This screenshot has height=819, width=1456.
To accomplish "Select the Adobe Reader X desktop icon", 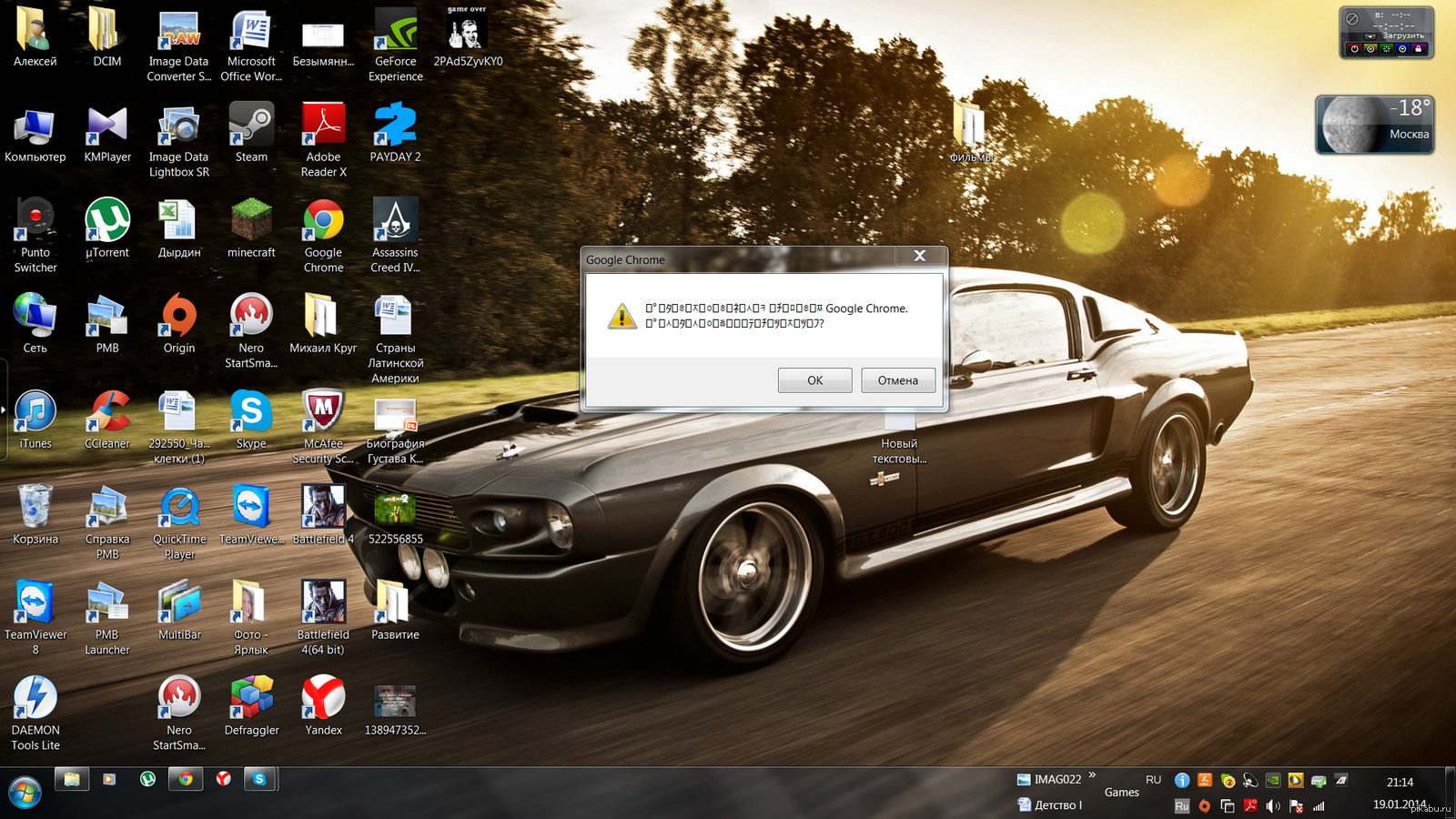I will pyautogui.click(x=323, y=140).
